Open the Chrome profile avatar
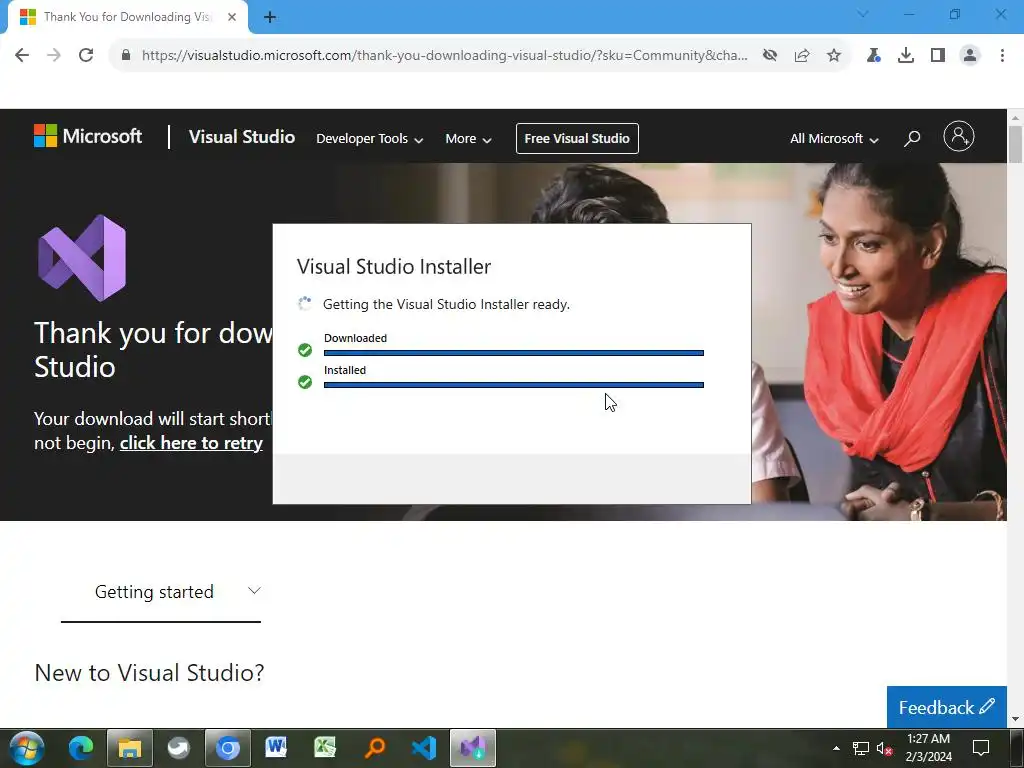Screen dimensions: 1024x768 coord(970,56)
